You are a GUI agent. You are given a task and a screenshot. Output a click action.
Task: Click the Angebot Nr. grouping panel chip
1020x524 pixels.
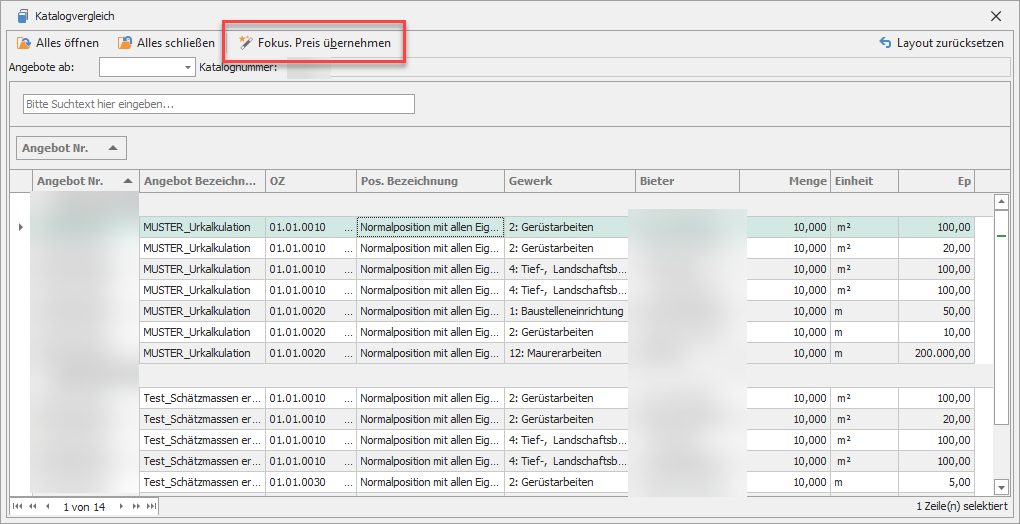point(72,148)
